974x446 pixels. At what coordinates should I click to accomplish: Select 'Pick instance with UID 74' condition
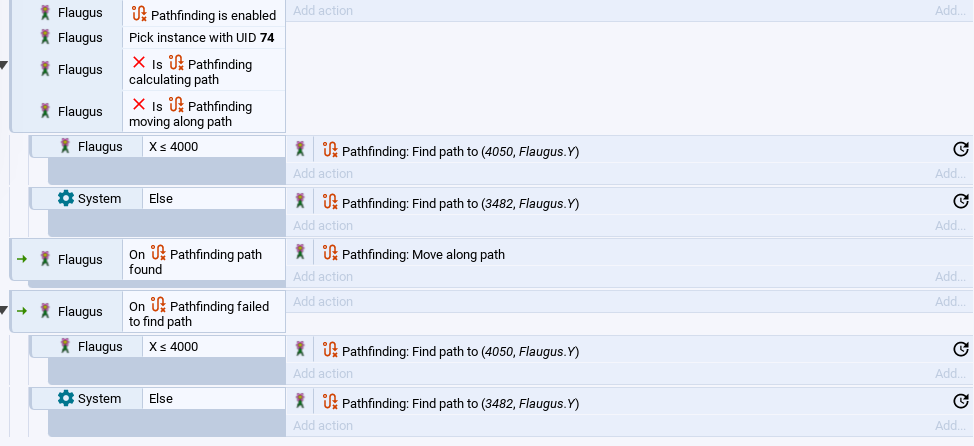[201, 37]
